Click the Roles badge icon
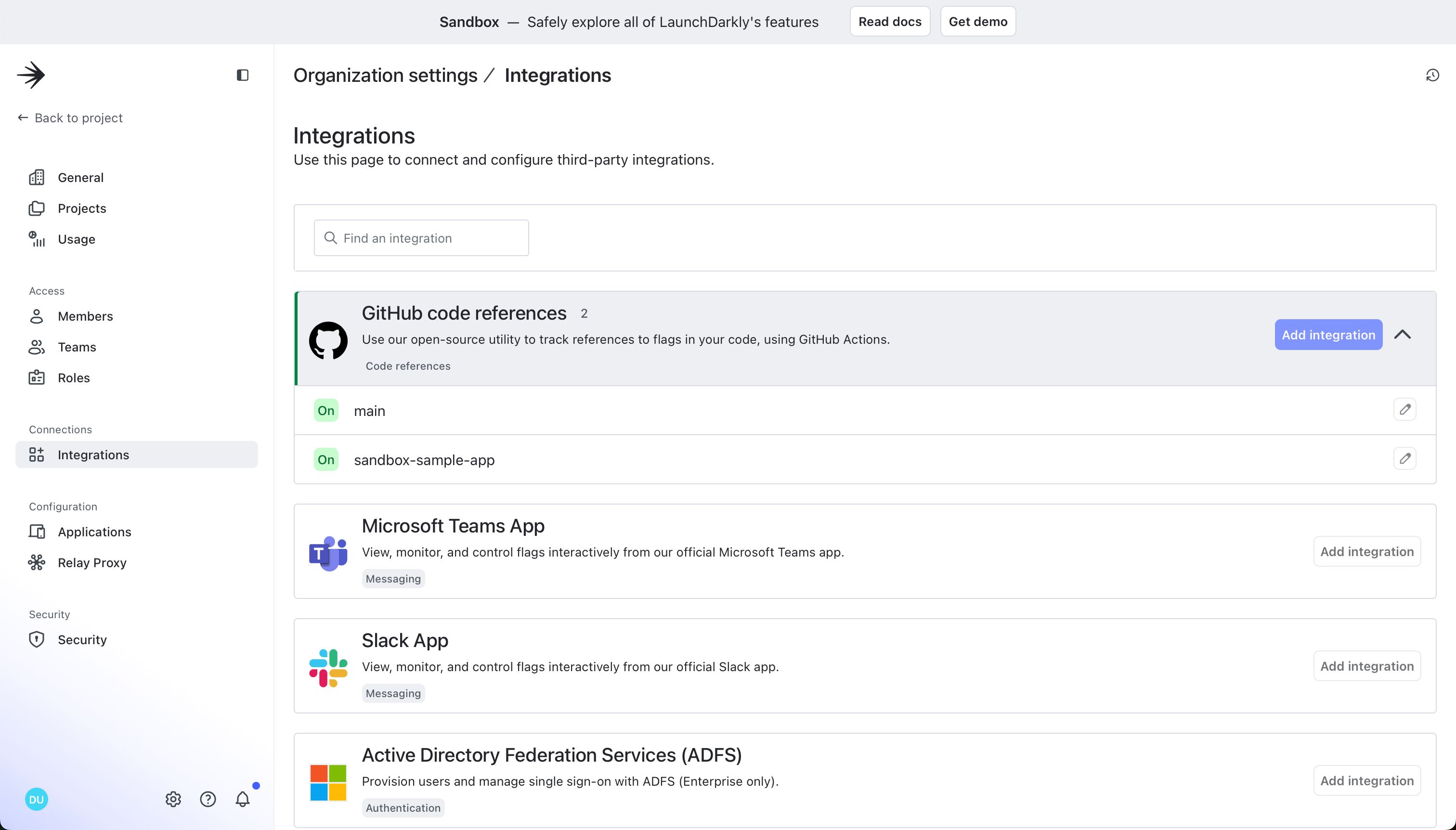Viewport: 1456px width, 830px height. [37, 377]
